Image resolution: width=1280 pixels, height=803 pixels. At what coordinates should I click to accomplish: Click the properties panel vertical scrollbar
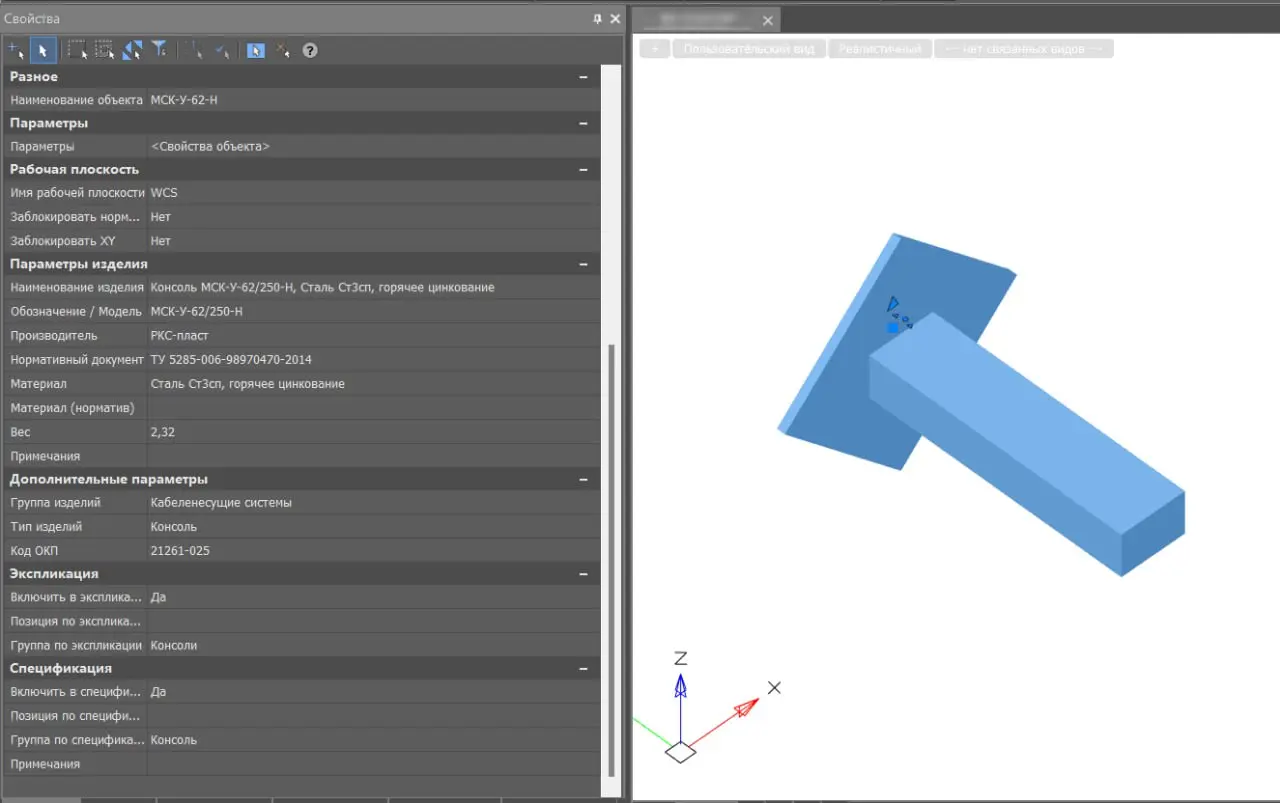click(x=612, y=560)
